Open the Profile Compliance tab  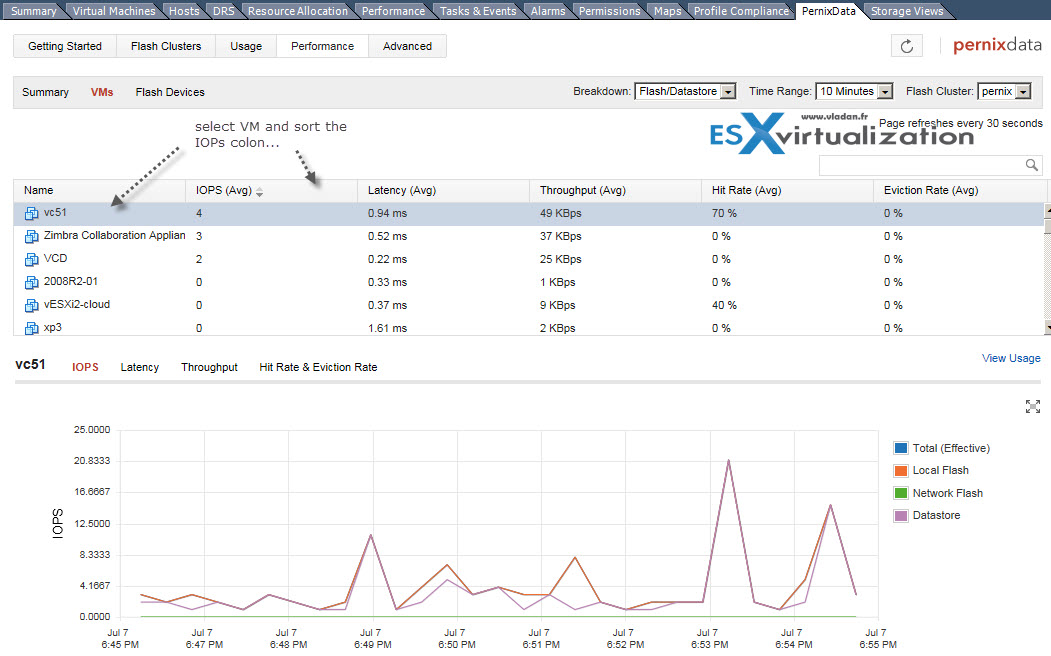pyautogui.click(x=741, y=11)
